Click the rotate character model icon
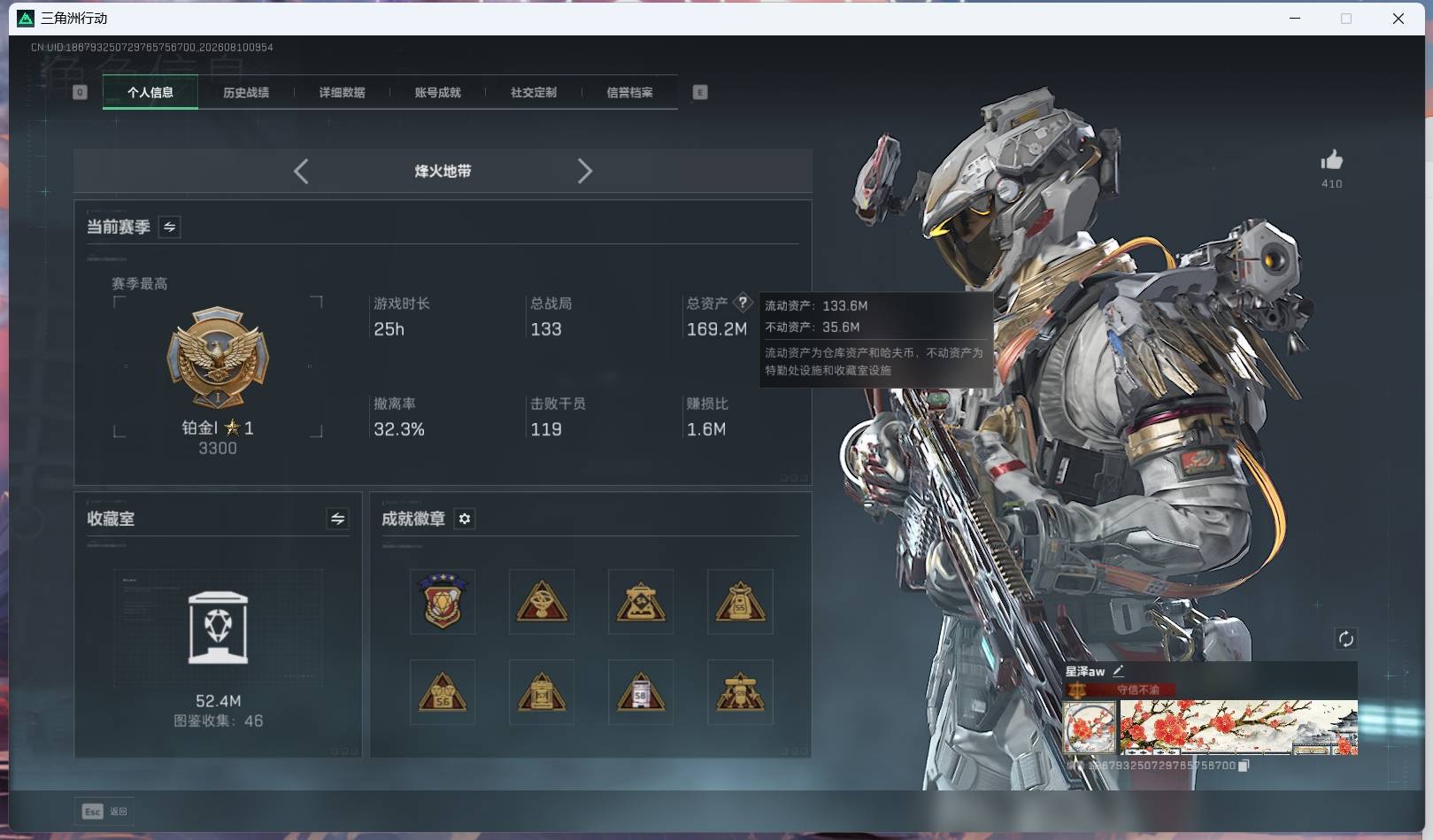This screenshot has height=840, width=1433. pos(1345,639)
